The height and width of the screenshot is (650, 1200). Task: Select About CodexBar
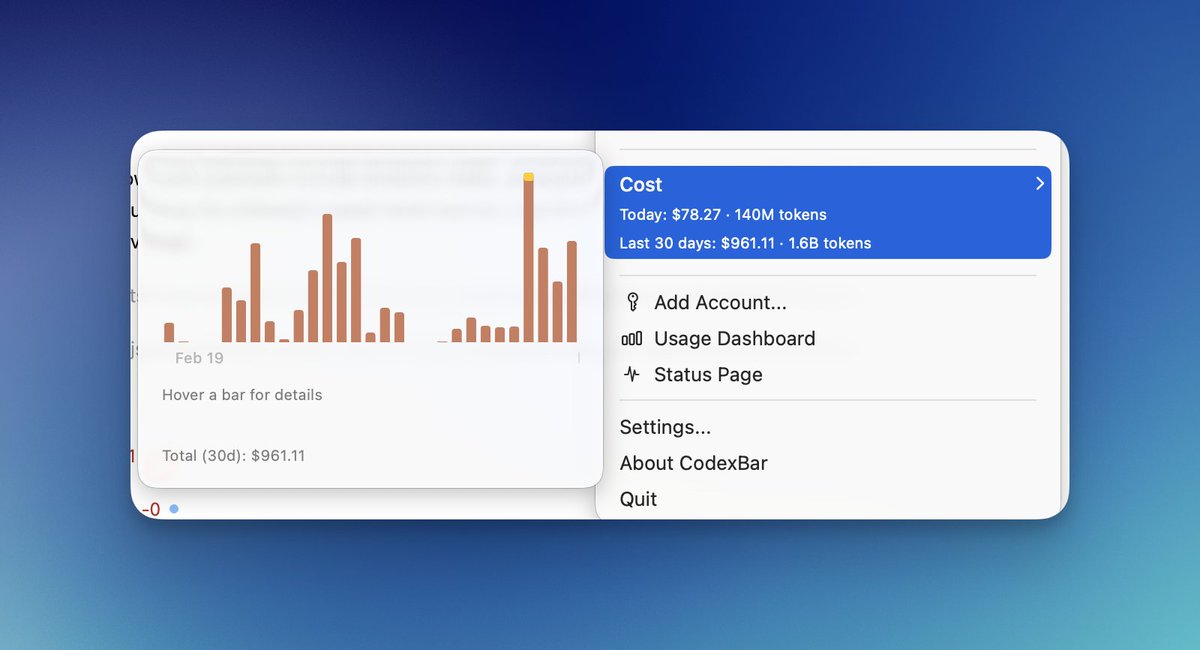[x=828, y=463]
